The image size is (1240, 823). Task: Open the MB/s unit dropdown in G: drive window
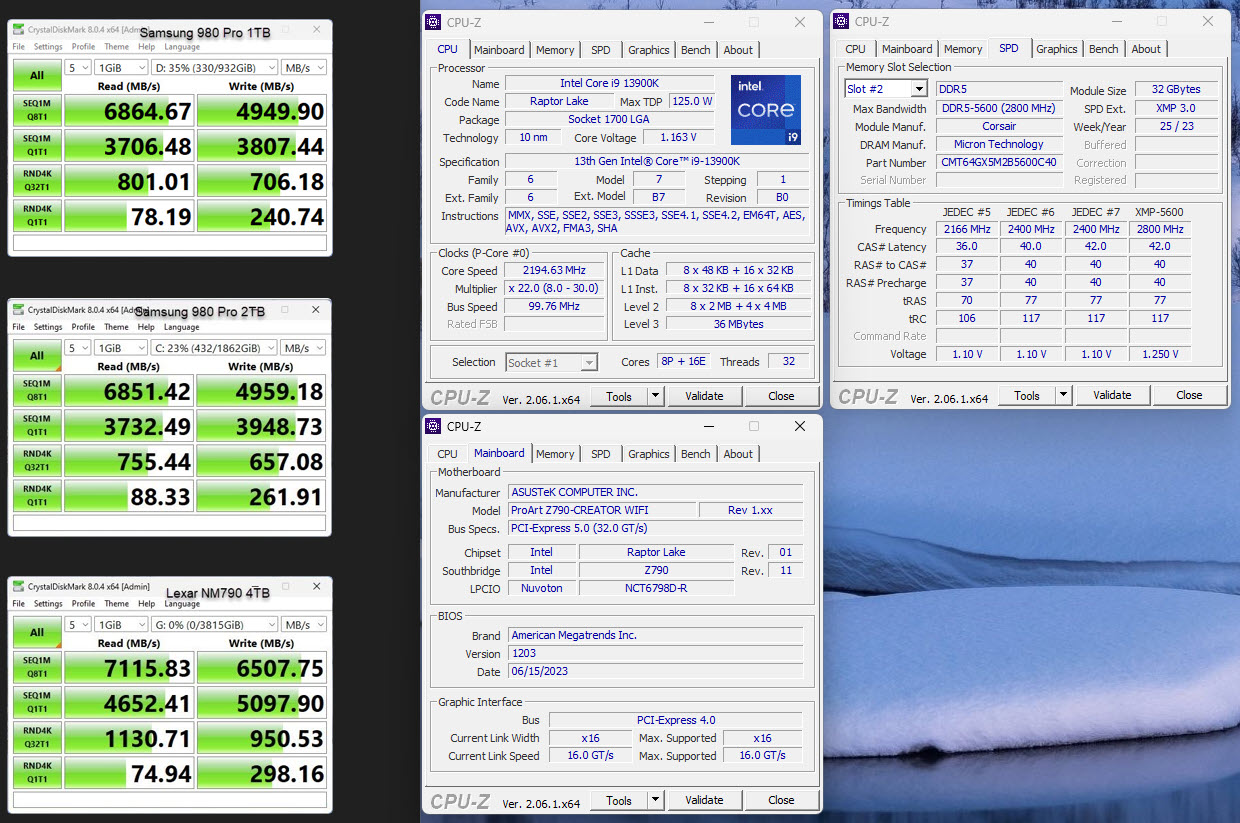(x=304, y=624)
